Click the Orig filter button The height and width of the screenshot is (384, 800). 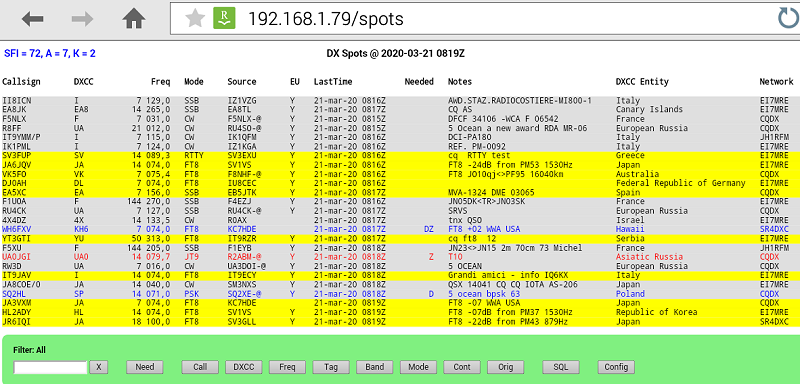click(x=506, y=367)
